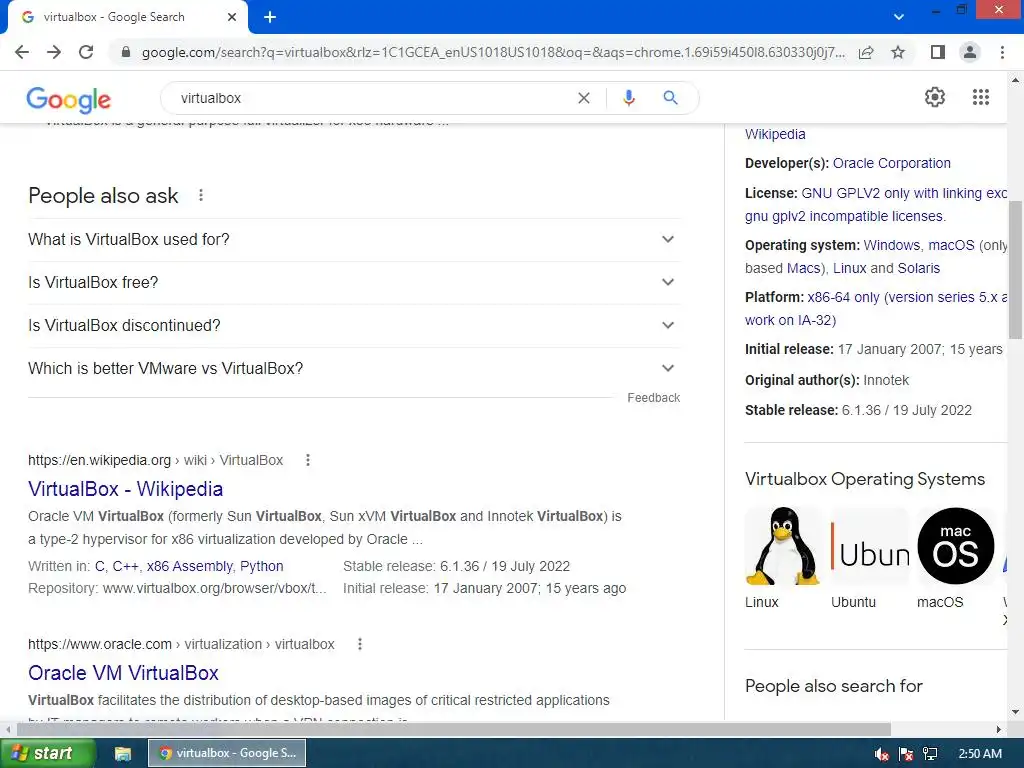Expand 'Which is better VMware vs VirtualBox?'
This screenshot has height=768, width=1024.
[354, 369]
